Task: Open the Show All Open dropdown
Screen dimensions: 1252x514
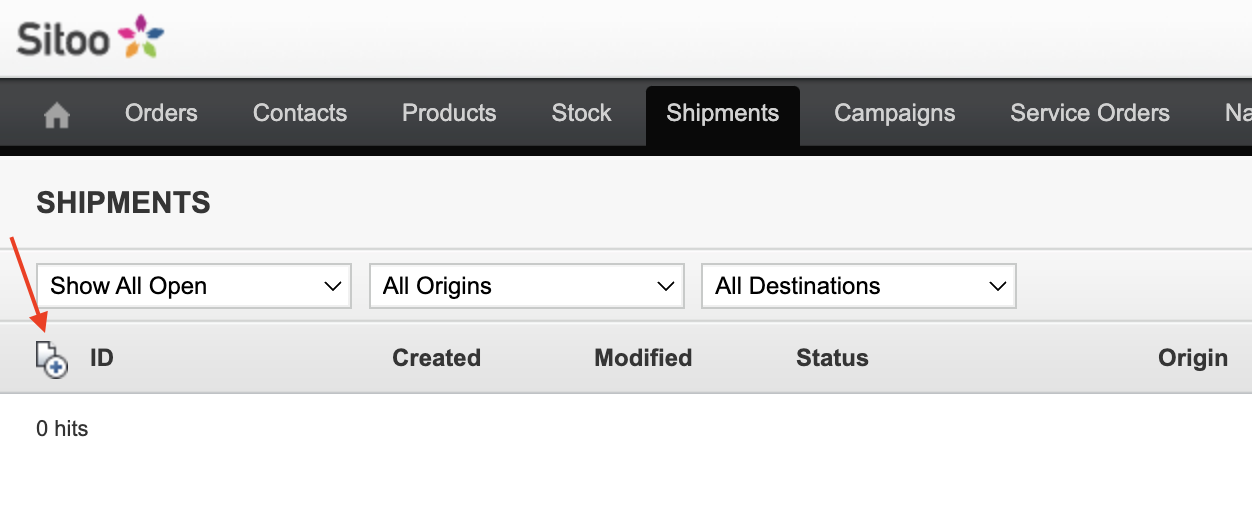Action: tap(194, 286)
